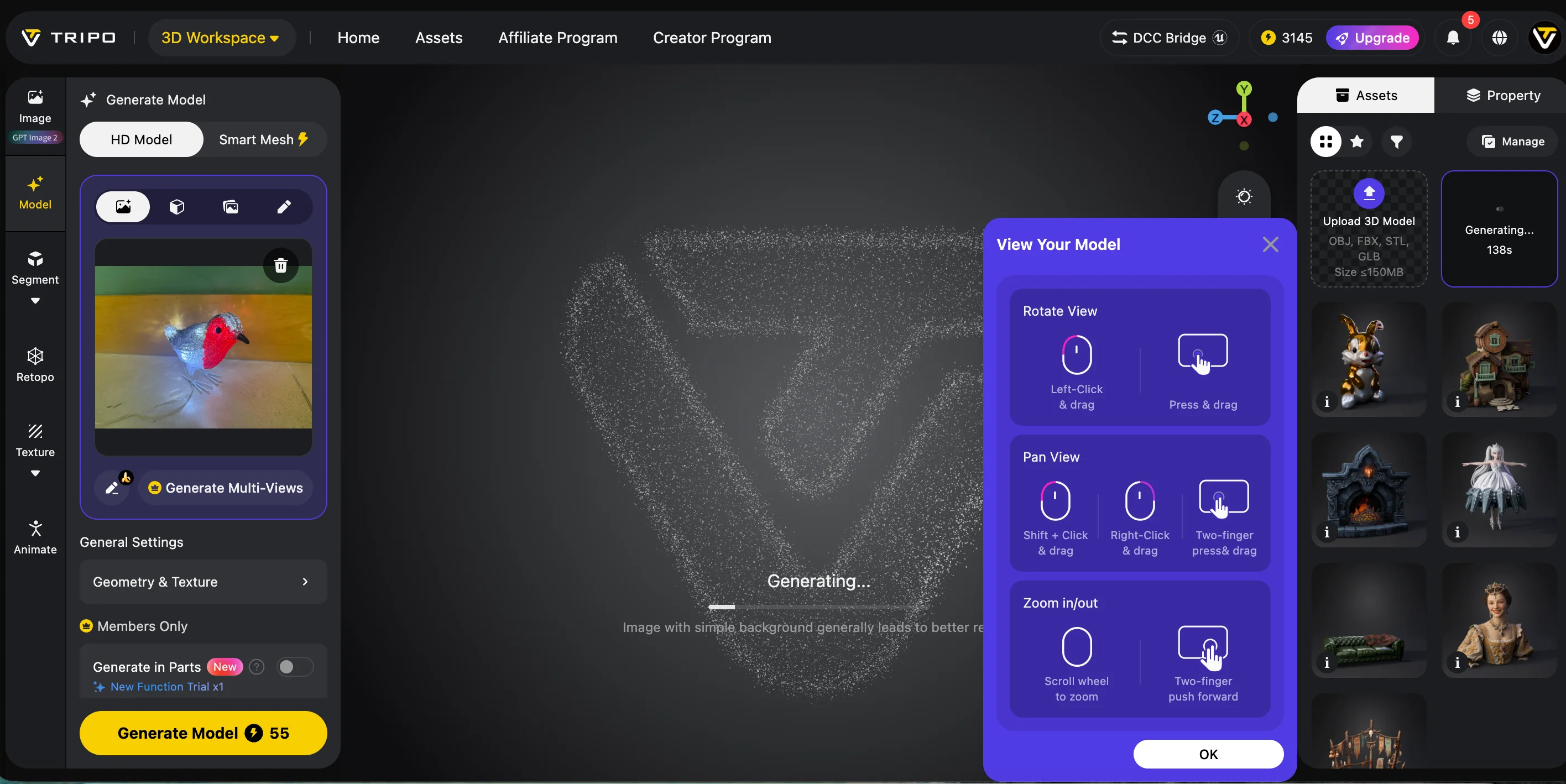Open Assets in top navigation
The image size is (1566, 784).
(439, 38)
